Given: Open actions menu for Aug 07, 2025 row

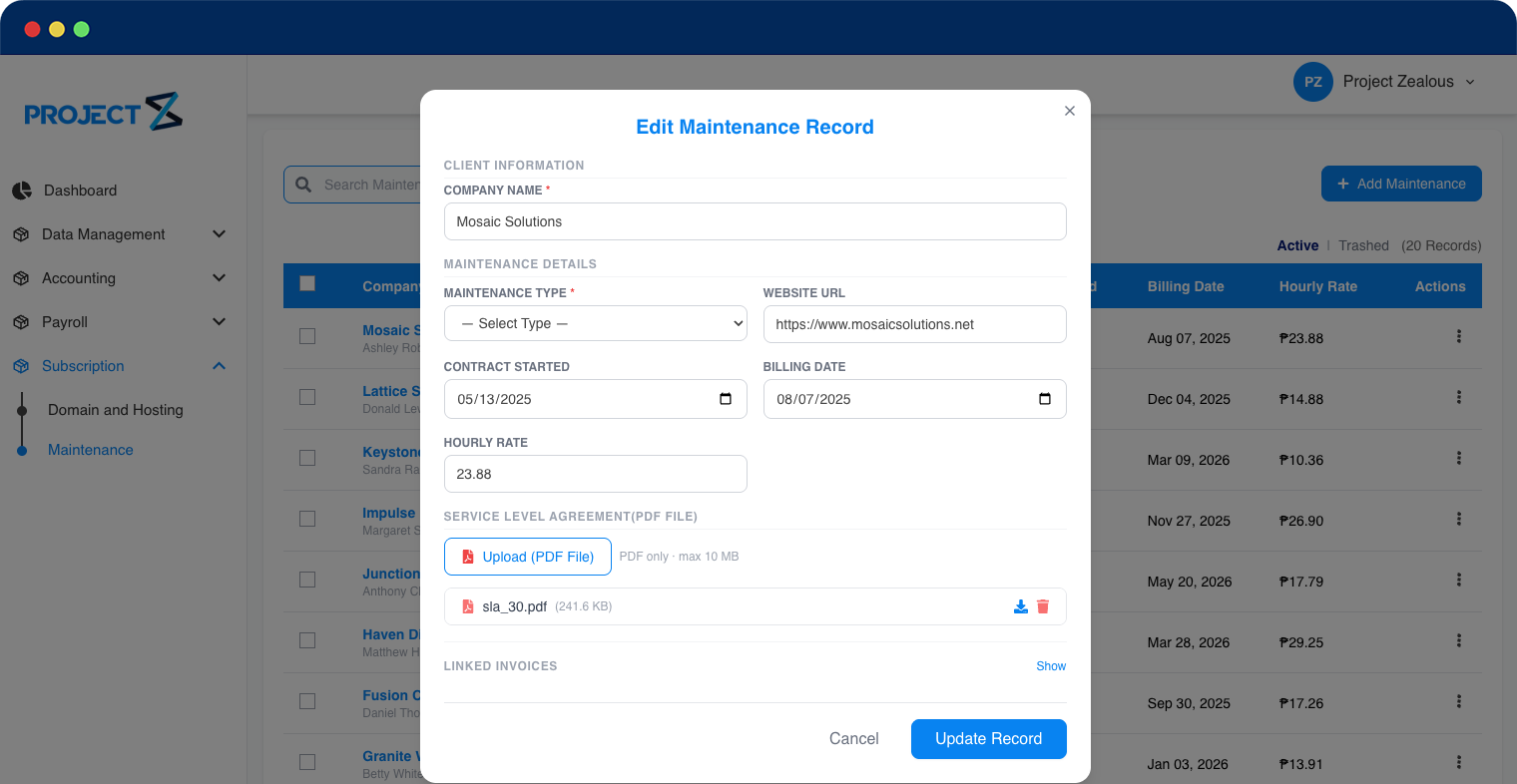Looking at the screenshot, I should coord(1458,336).
